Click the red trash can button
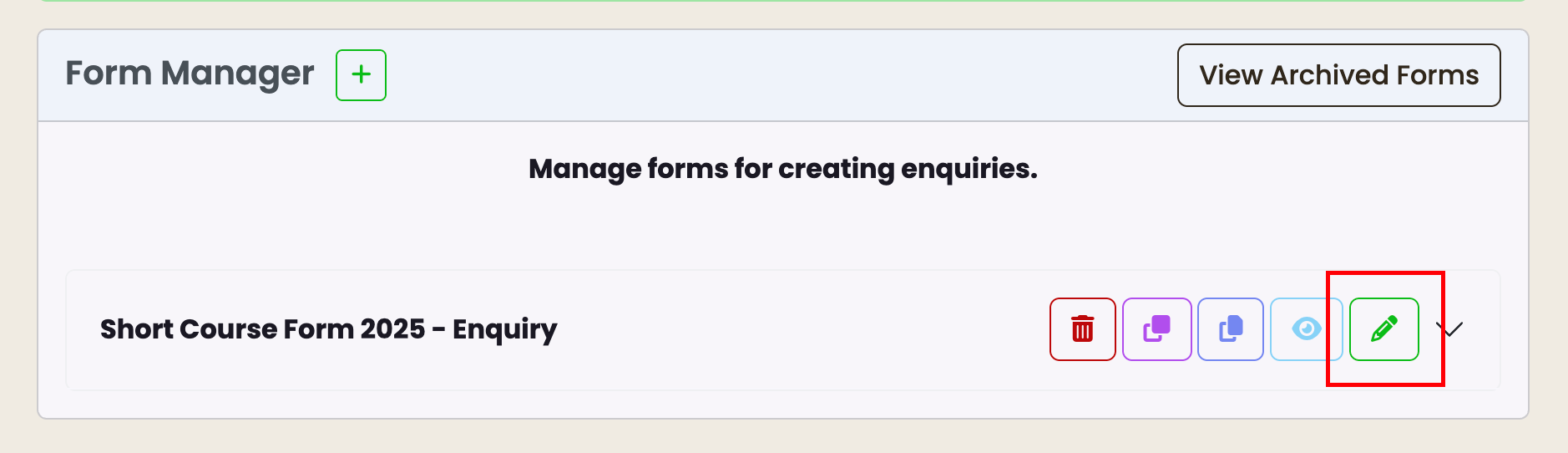1568x453 pixels. 1083,329
